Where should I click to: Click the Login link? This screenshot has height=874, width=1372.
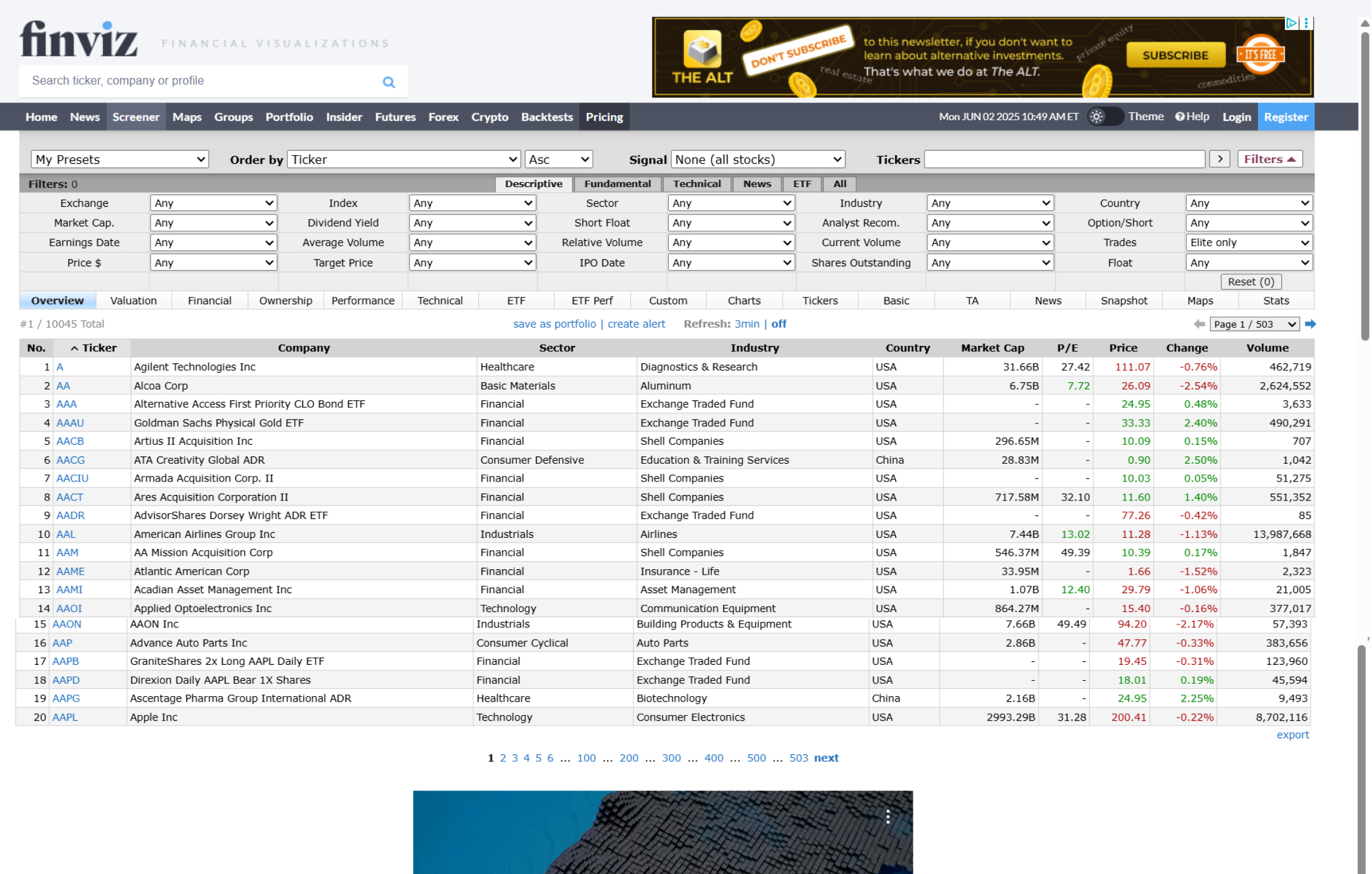(x=1237, y=117)
